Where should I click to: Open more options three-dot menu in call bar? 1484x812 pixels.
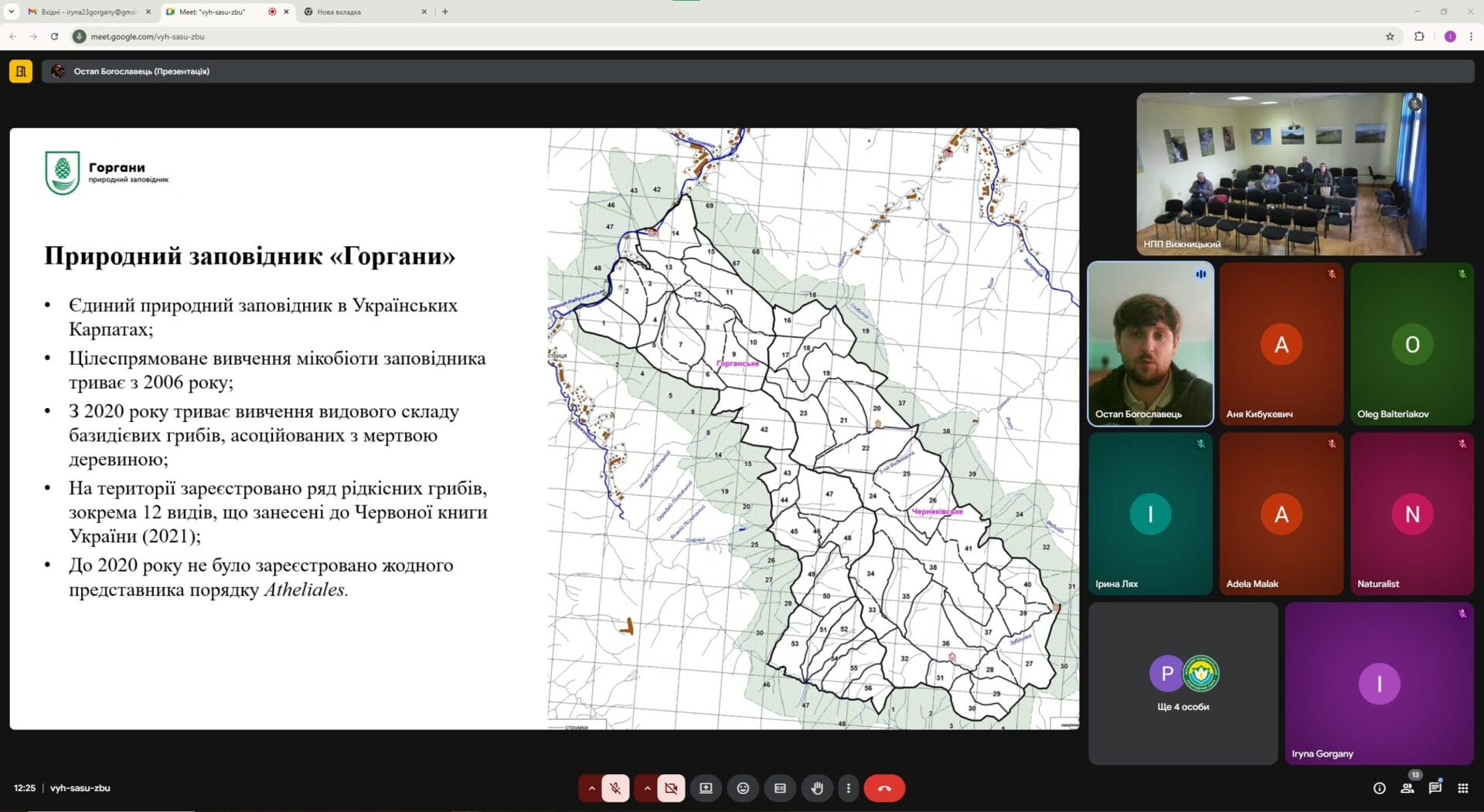848,788
